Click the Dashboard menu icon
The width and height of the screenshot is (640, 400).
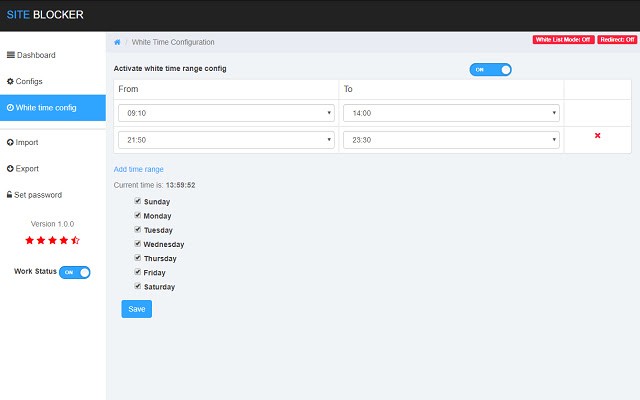tap(11, 55)
